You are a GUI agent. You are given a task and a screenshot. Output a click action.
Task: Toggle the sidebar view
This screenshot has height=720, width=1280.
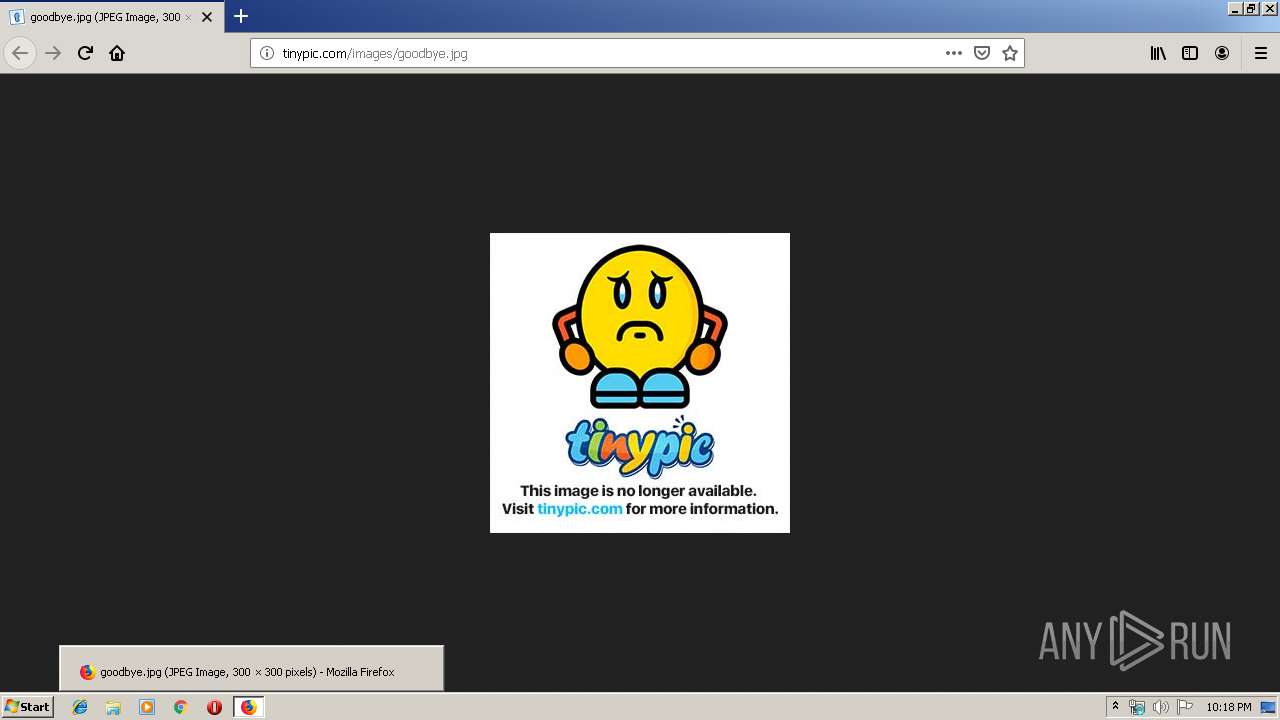point(1190,53)
